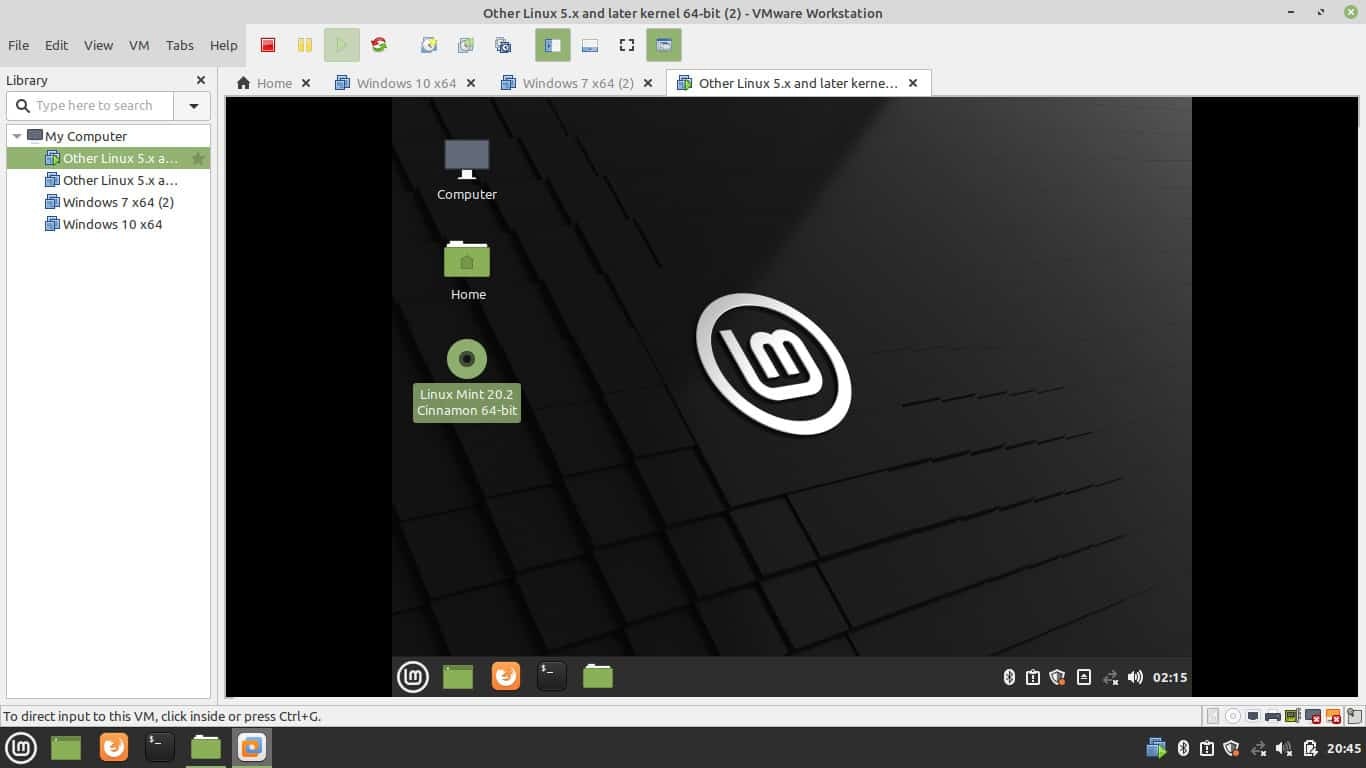Open the VM menu
The height and width of the screenshot is (768, 1366).
tap(139, 45)
